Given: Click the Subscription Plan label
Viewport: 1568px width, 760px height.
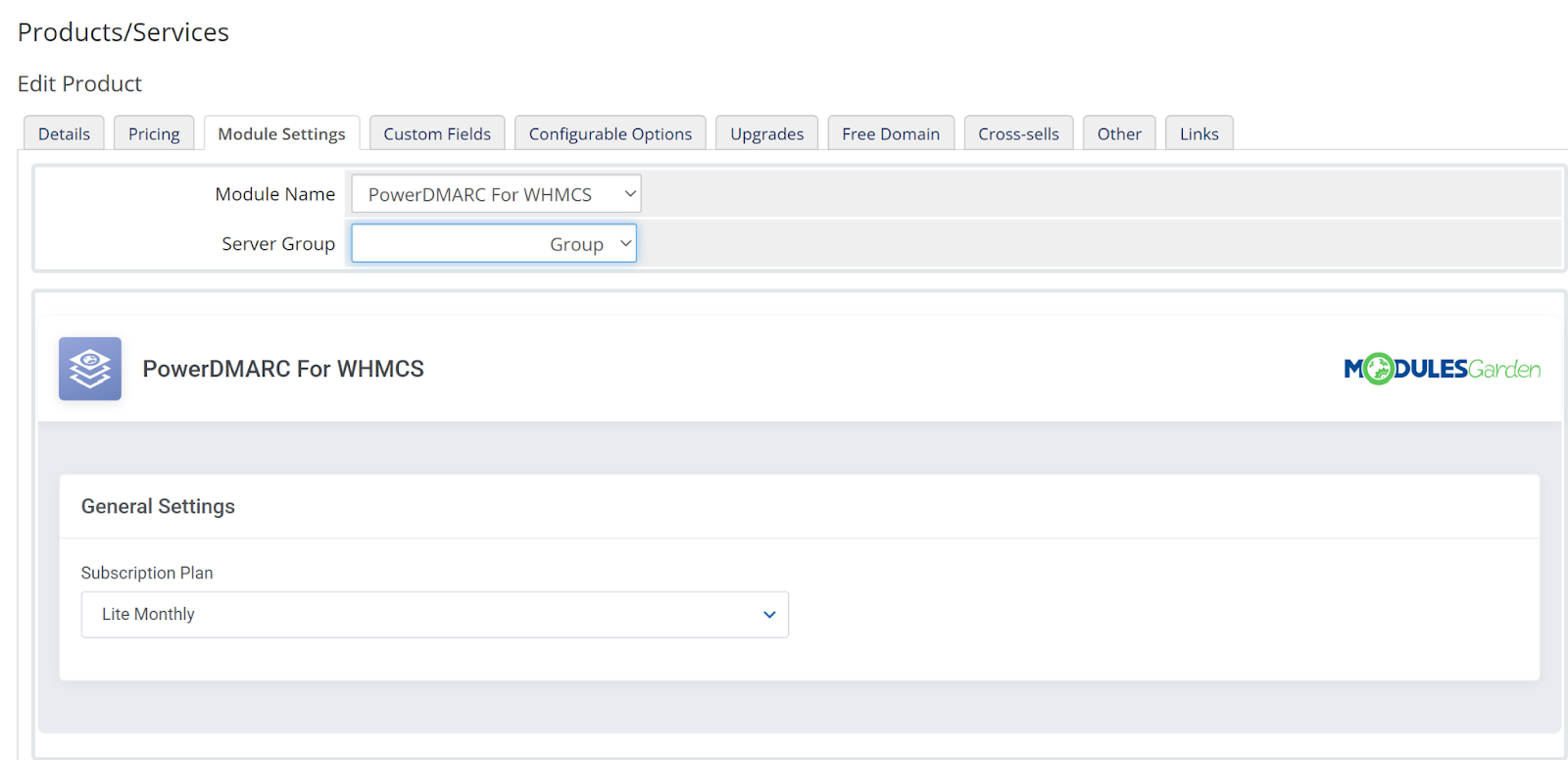Looking at the screenshot, I should tap(147, 573).
